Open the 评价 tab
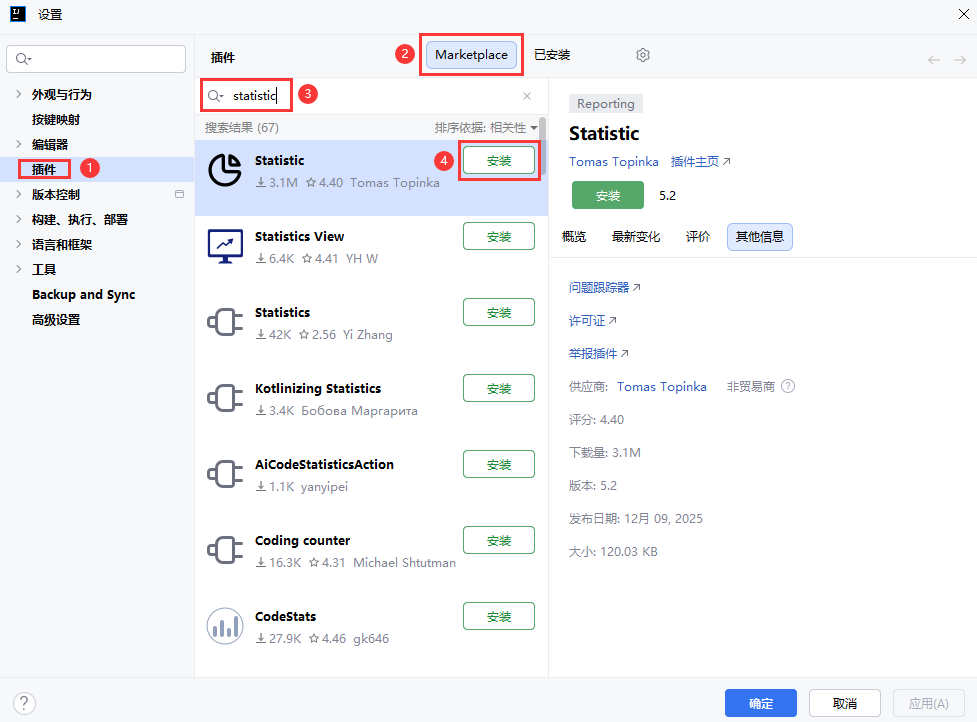 tap(698, 237)
